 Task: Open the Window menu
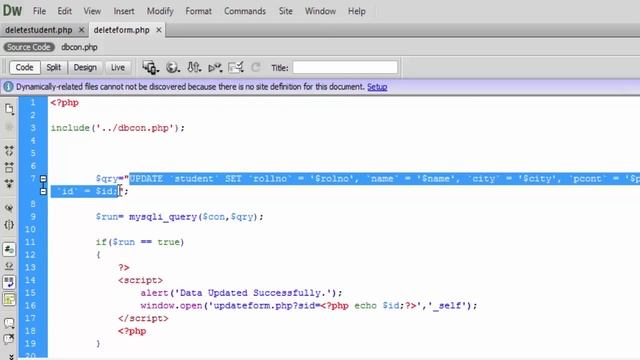pos(320,11)
